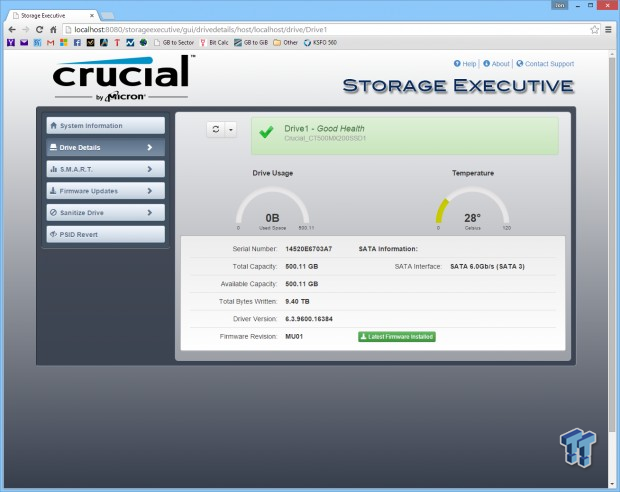Screen dimensions: 620x492
Task: Select Drive Details menu item
Action: (106, 147)
